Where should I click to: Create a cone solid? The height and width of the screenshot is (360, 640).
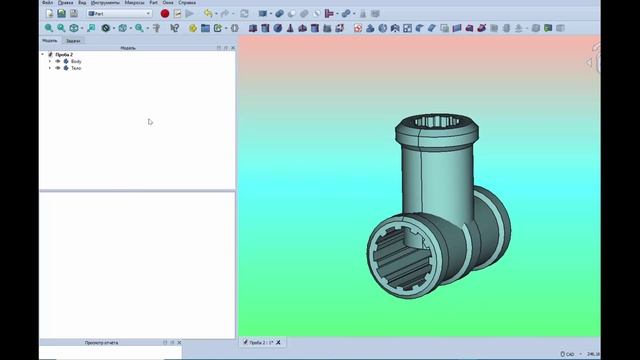[290, 28]
